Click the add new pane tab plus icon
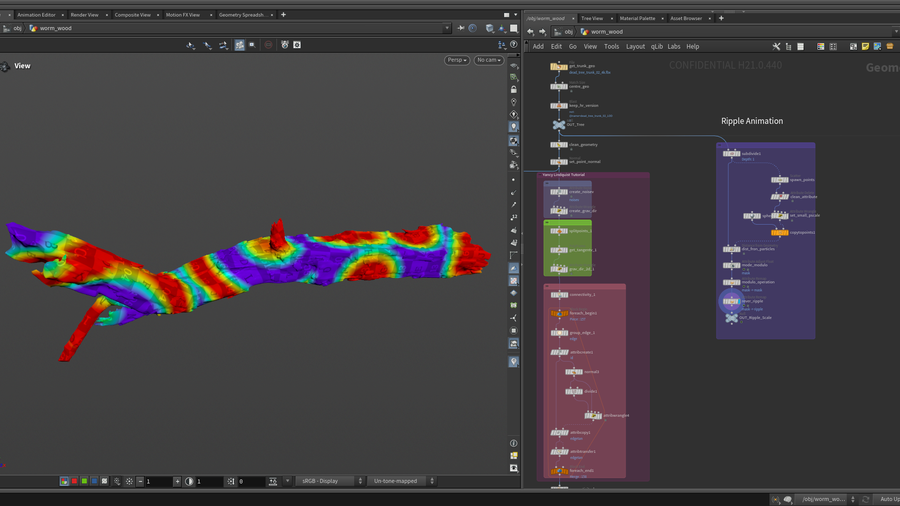This screenshot has width=900, height=506. tap(283, 15)
